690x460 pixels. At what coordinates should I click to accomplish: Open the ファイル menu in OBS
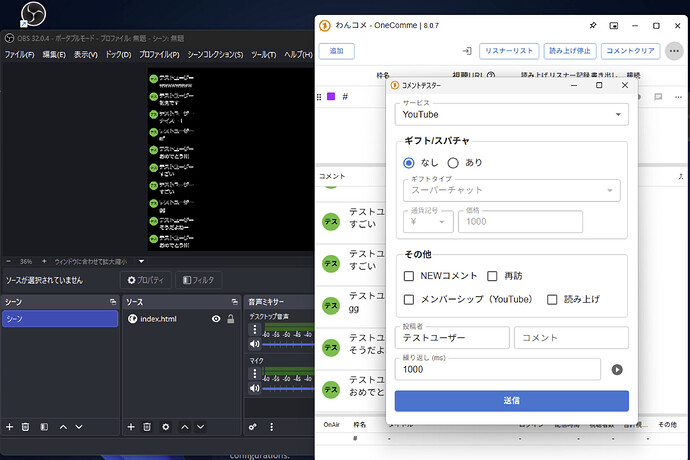[x=20, y=54]
